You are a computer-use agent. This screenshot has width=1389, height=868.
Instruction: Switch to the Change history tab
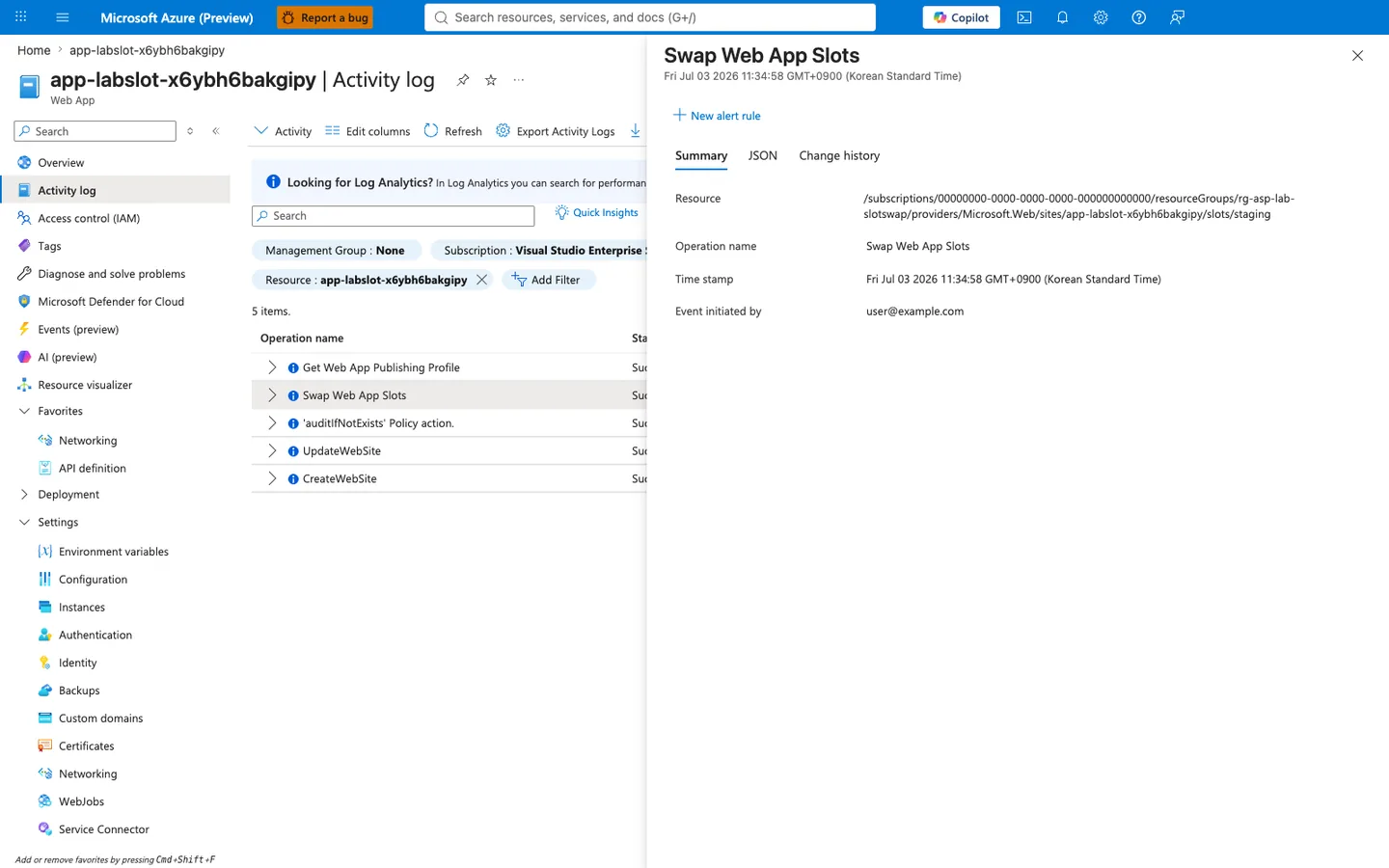coord(839,155)
